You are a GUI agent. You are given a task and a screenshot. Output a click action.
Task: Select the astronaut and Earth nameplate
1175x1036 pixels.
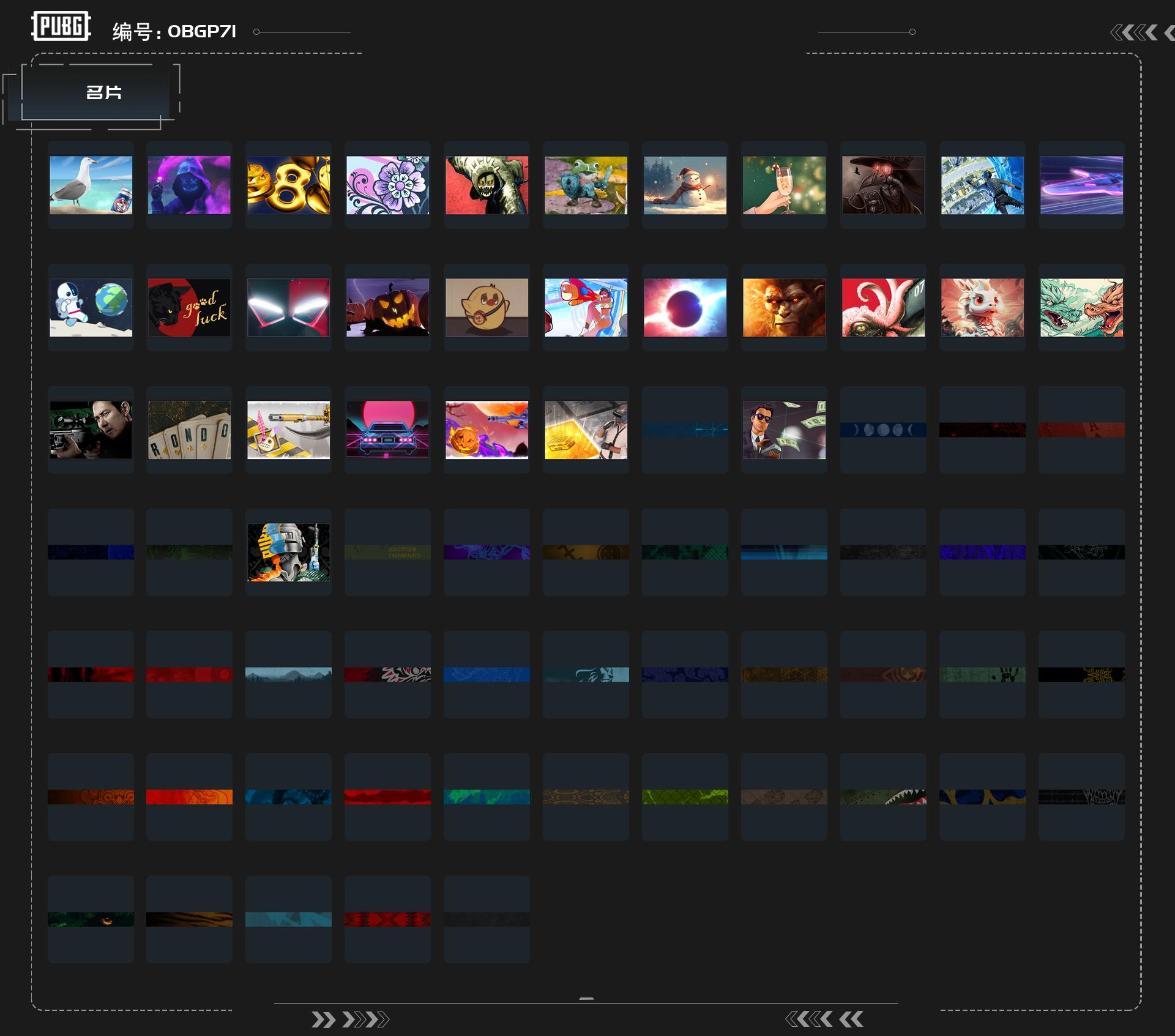pos(91,307)
